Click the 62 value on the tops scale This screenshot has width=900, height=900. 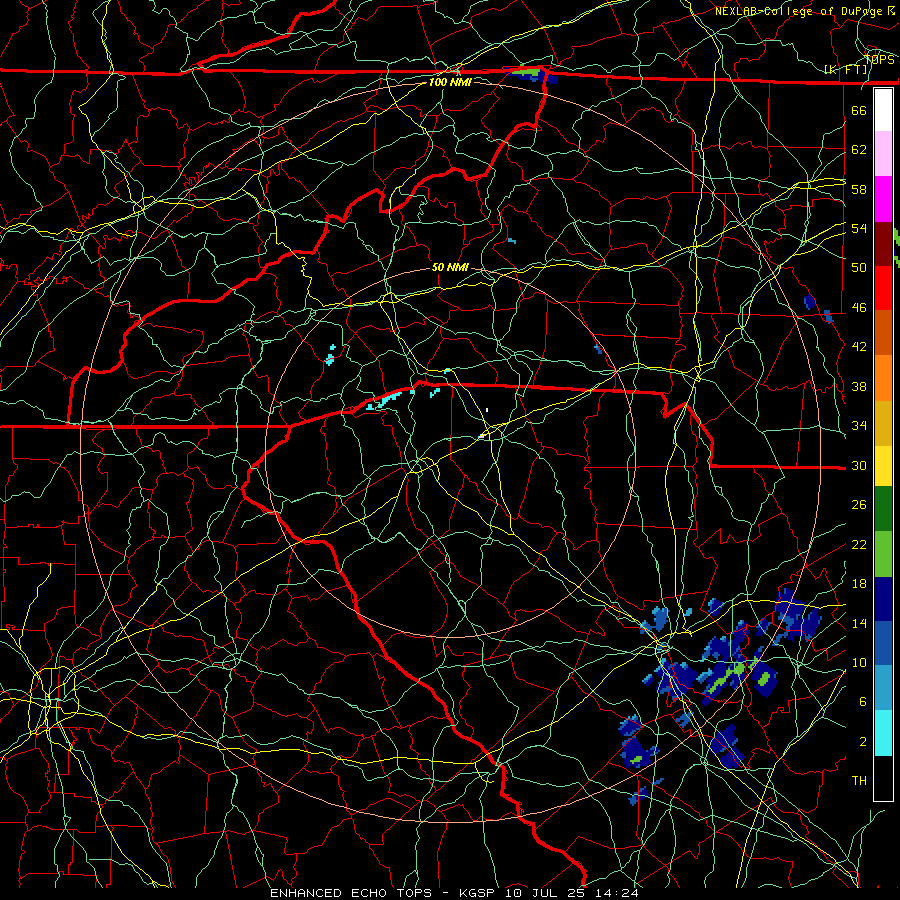click(x=859, y=150)
